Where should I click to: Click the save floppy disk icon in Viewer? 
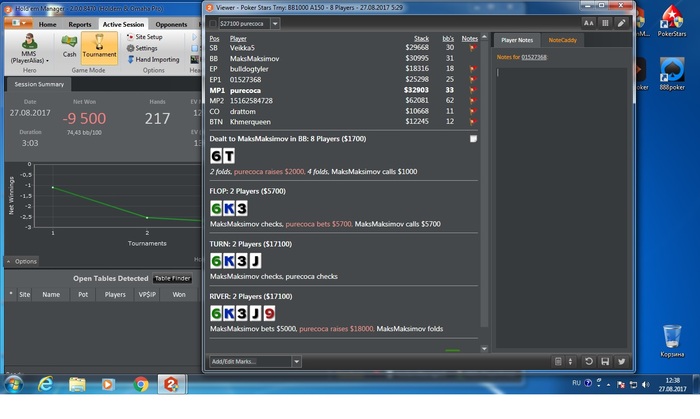click(605, 361)
